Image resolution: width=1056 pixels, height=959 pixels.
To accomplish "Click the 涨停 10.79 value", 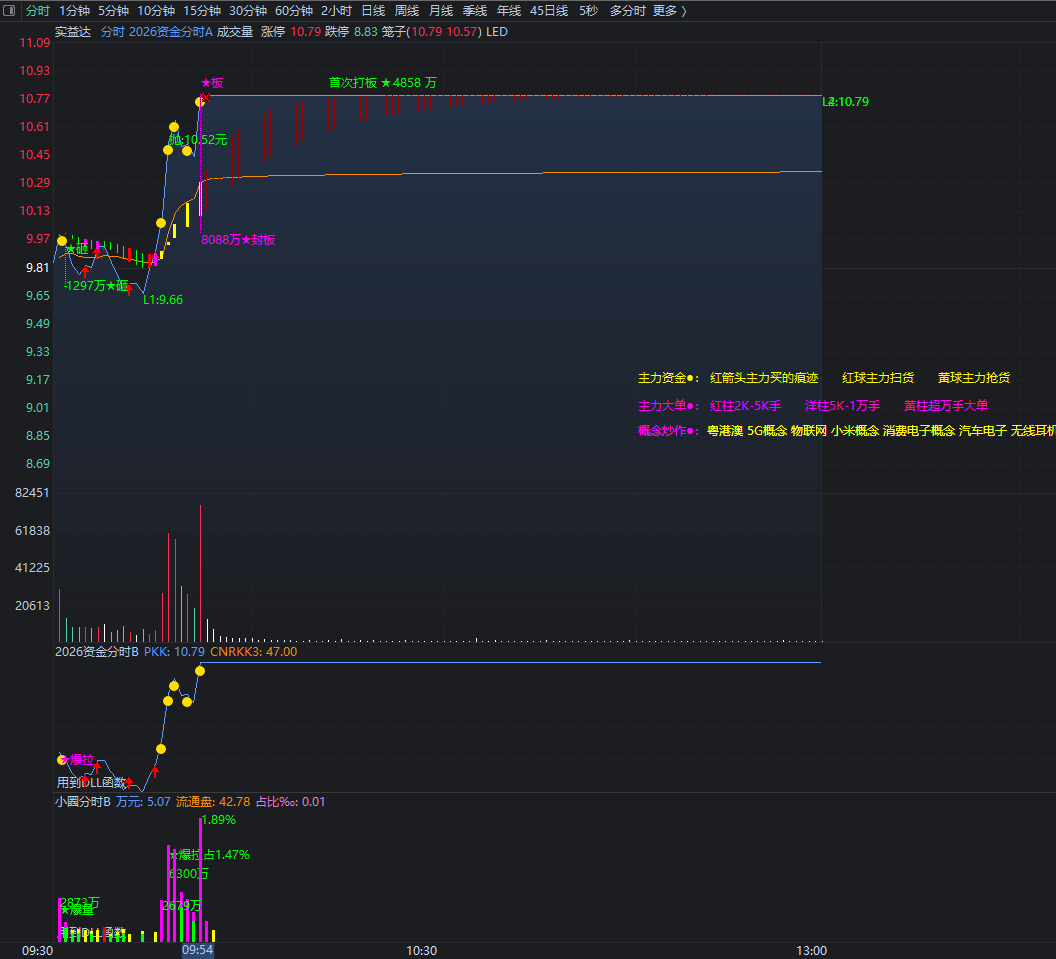I will point(291,32).
